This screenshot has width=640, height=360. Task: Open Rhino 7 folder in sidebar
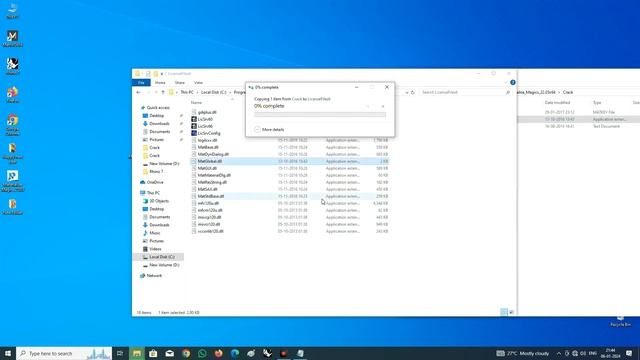tap(156, 171)
